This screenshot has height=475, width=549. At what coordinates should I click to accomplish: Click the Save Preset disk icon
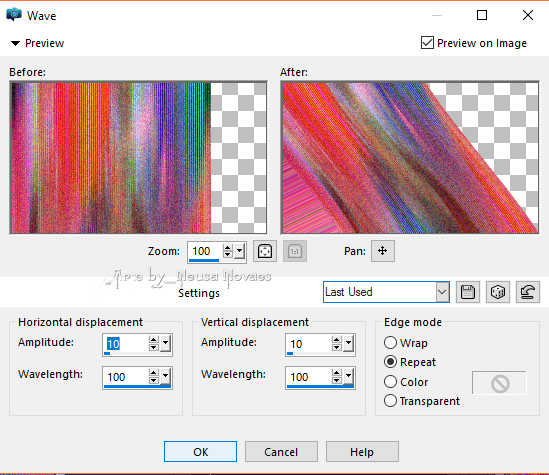[x=468, y=292]
